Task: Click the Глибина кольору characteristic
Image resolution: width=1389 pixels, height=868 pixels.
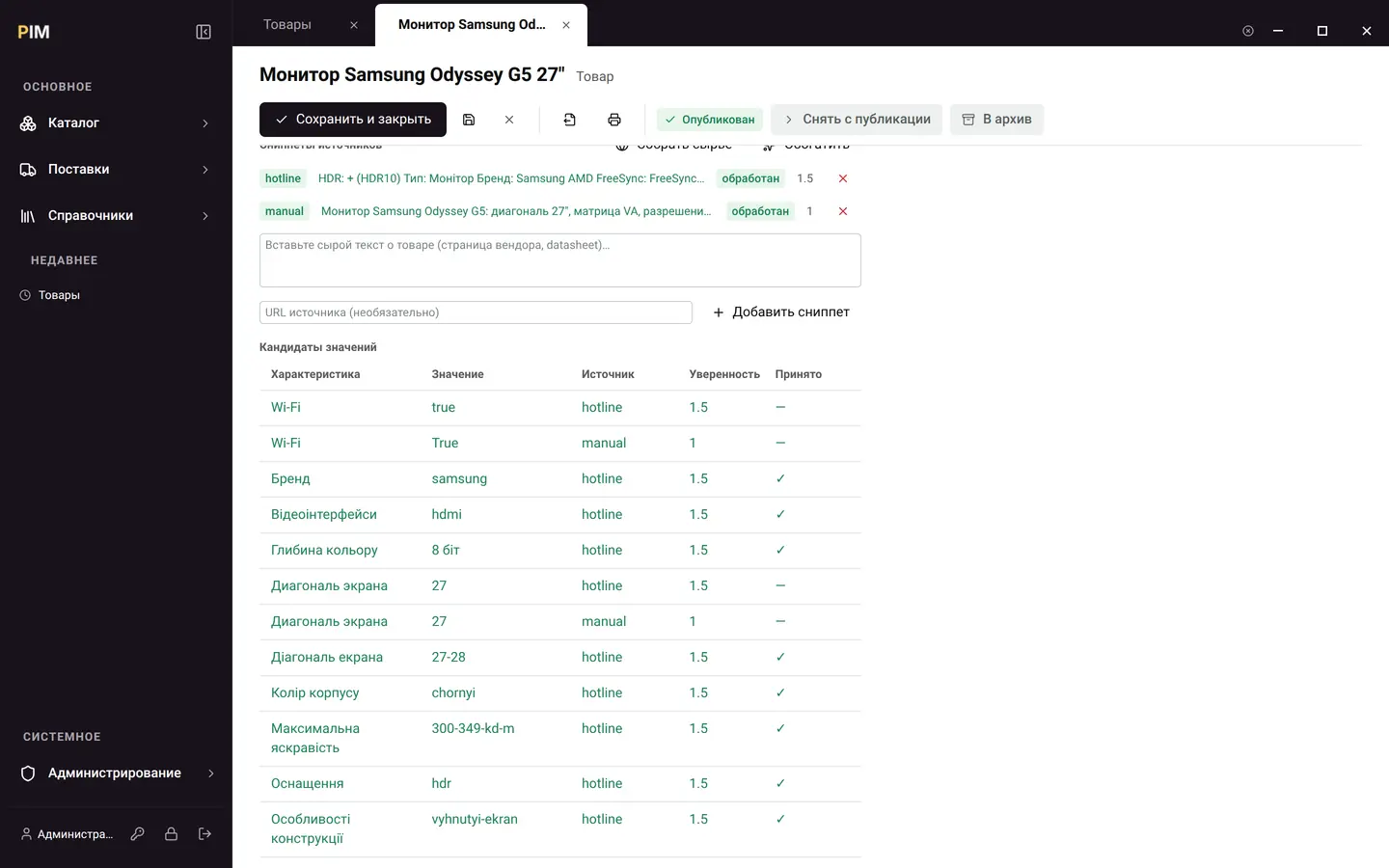Action: [324, 551]
